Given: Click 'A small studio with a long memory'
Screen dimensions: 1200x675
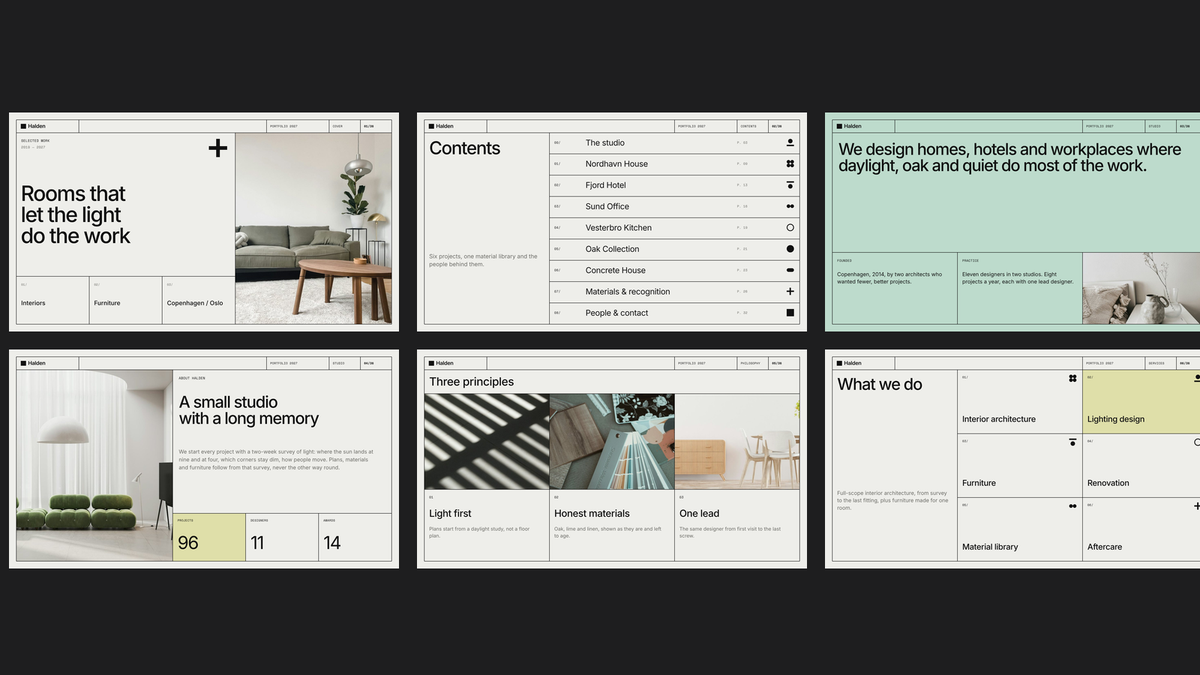Looking at the screenshot, I should [x=249, y=410].
